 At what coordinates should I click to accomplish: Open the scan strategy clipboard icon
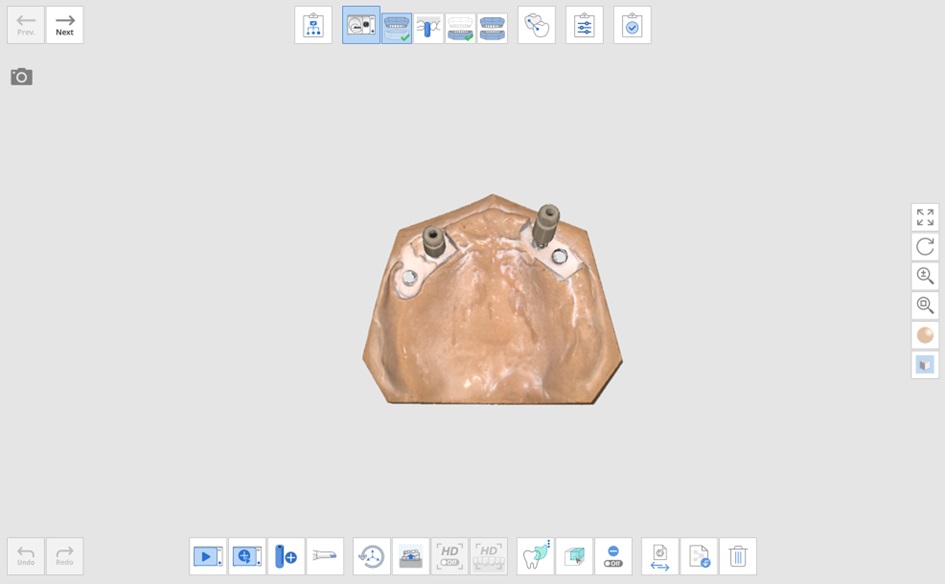click(x=313, y=25)
